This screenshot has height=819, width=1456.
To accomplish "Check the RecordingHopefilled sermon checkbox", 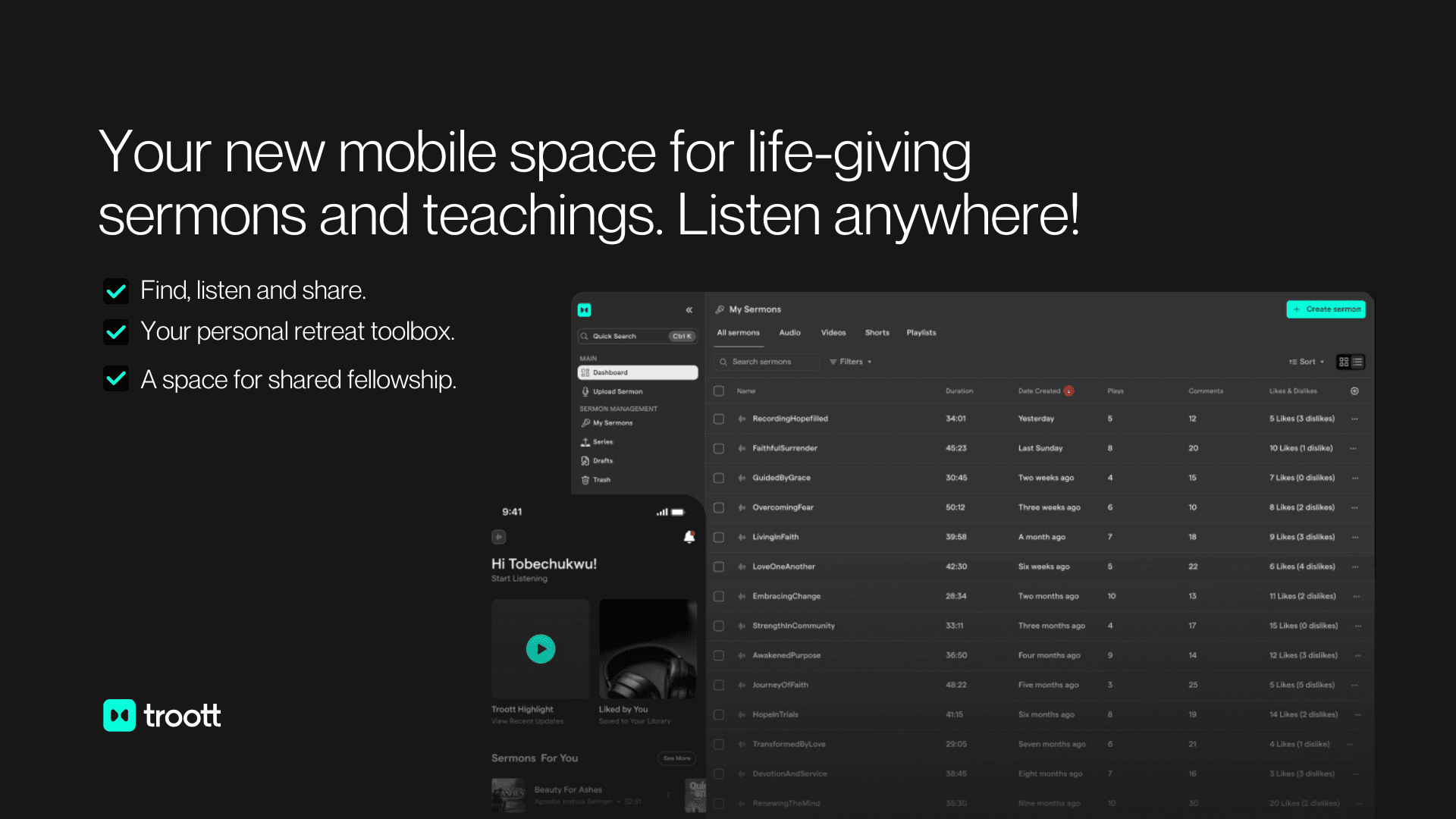I will click(718, 418).
